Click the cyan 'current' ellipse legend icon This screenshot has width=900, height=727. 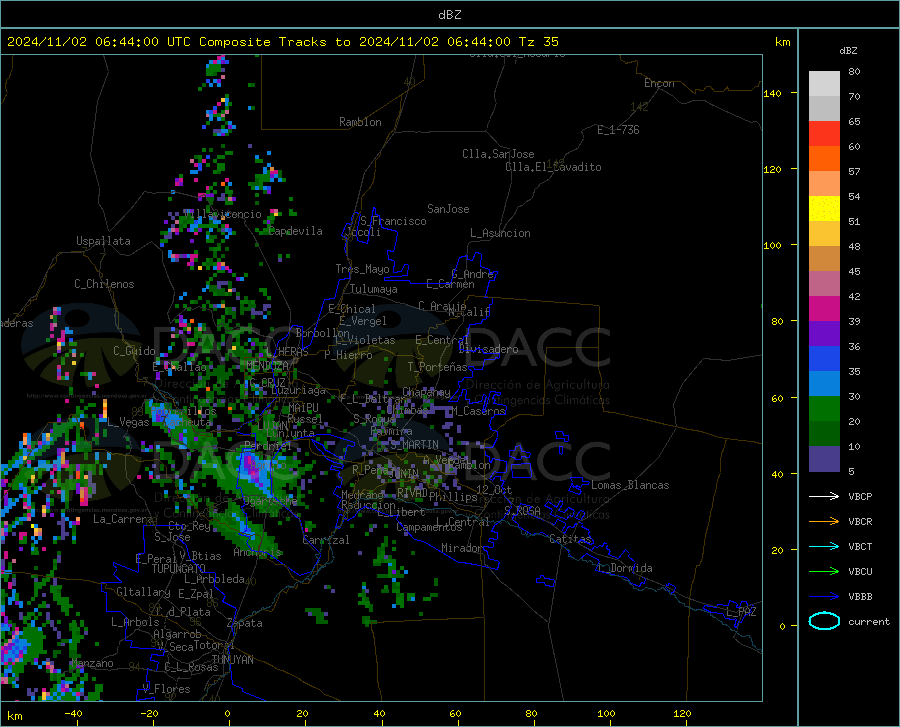click(x=824, y=621)
